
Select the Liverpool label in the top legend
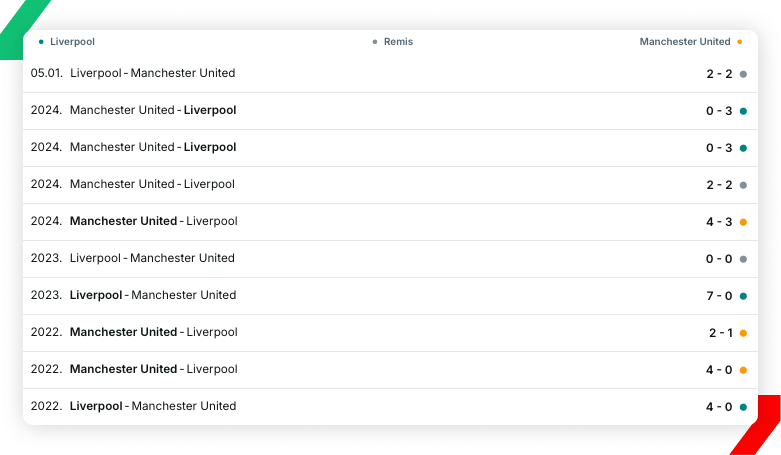coord(72,42)
